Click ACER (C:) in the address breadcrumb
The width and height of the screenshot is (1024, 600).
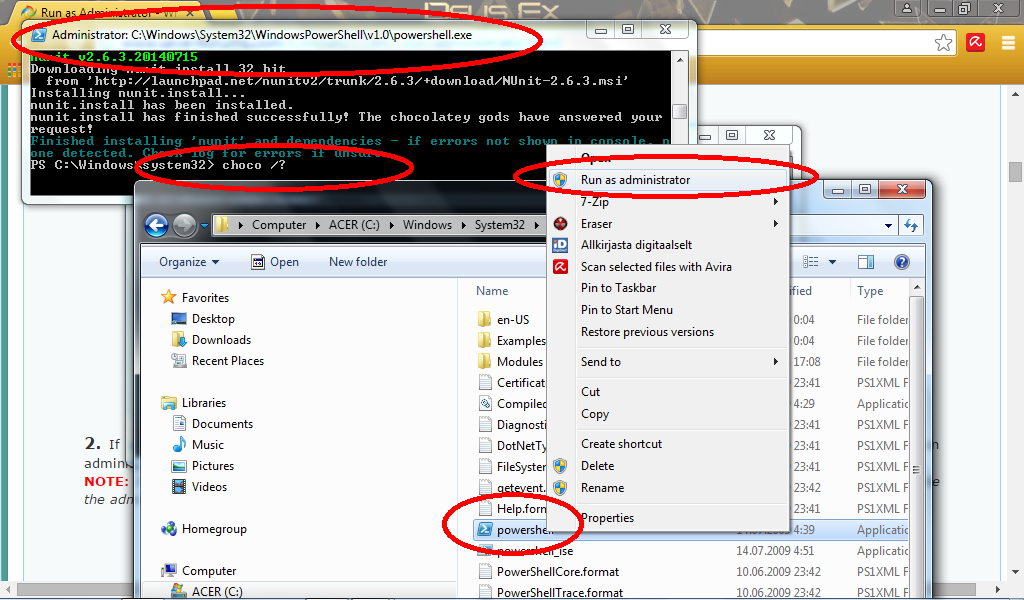(x=354, y=225)
